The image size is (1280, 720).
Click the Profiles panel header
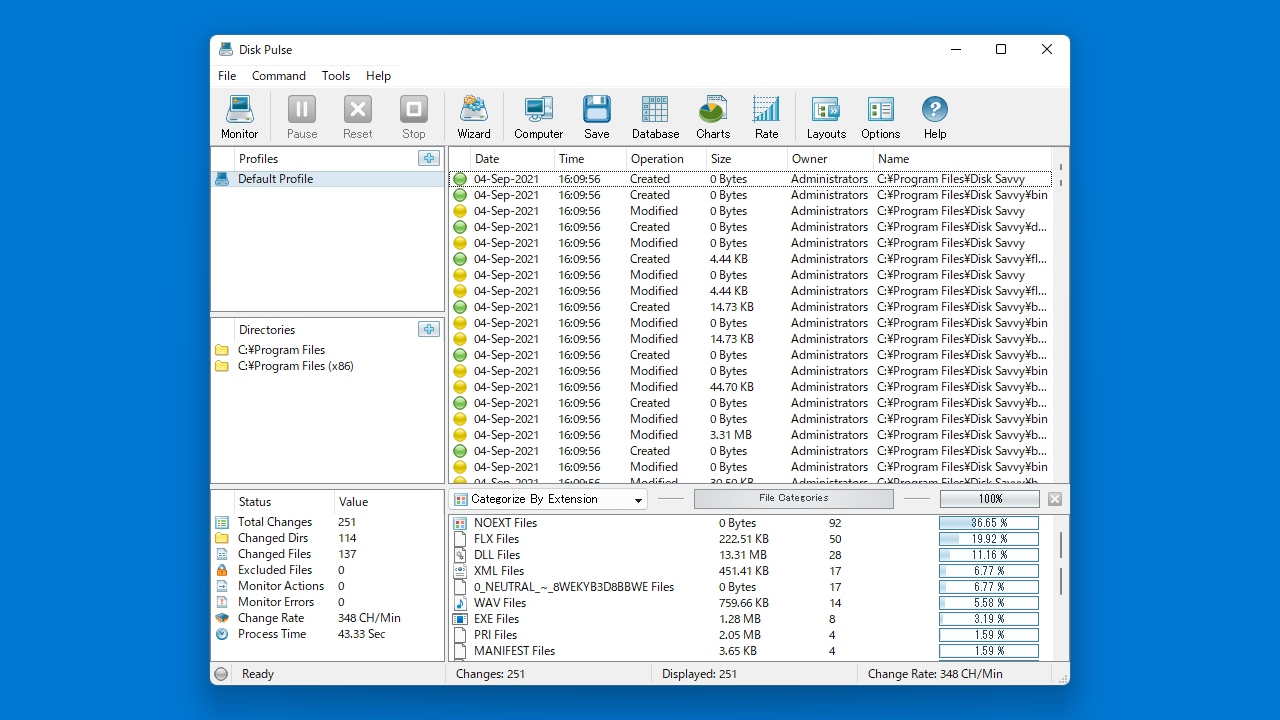(327, 158)
